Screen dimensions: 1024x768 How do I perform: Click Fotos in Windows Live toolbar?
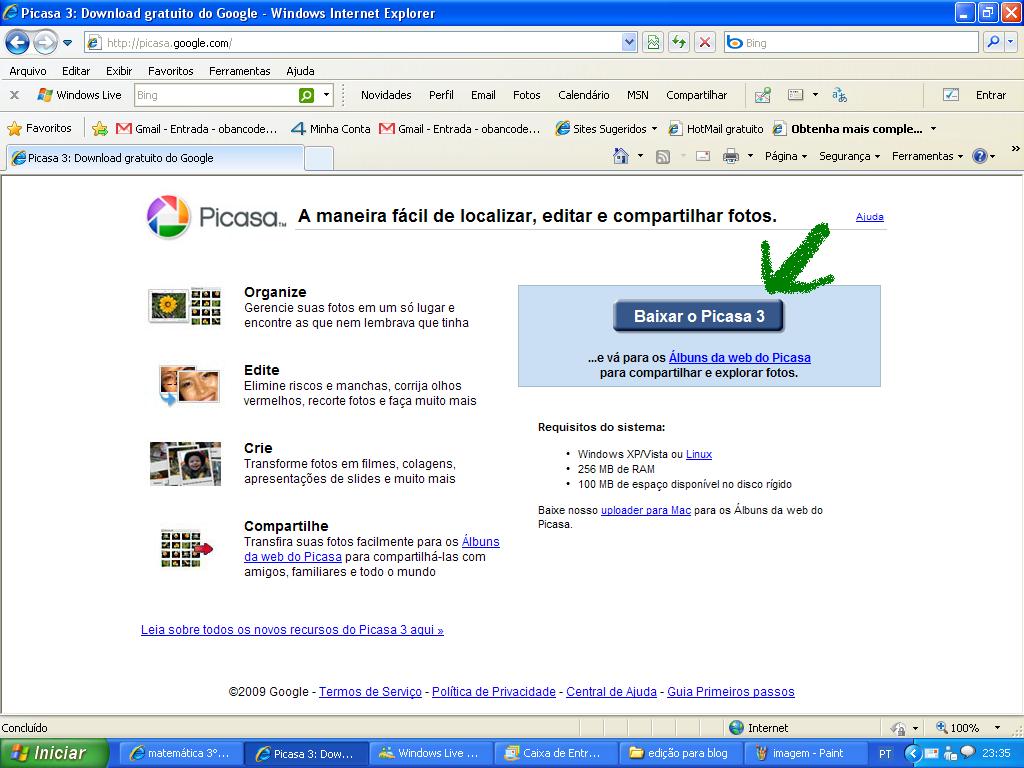(x=526, y=95)
